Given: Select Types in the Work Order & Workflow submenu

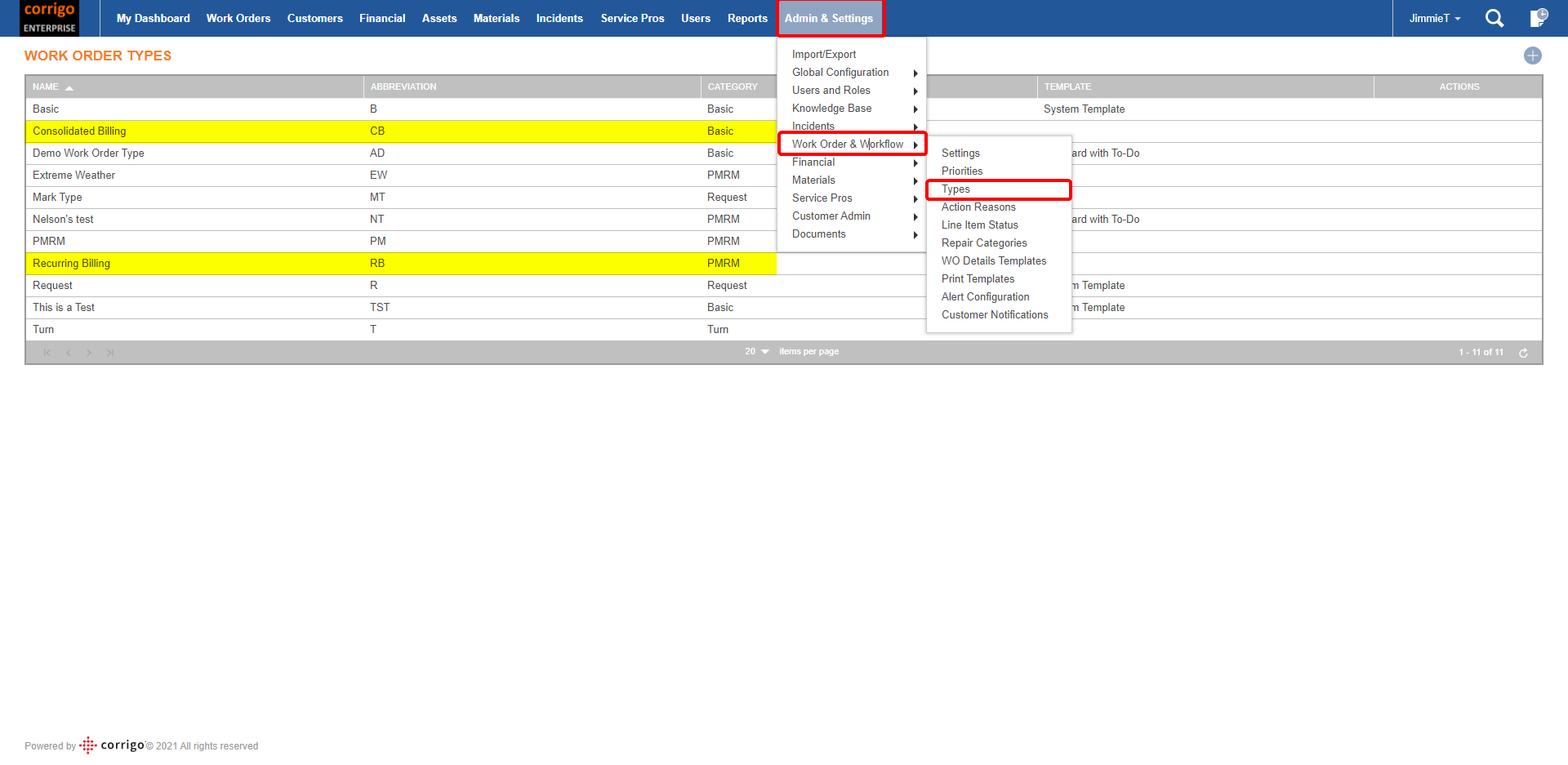Looking at the screenshot, I should coord(955,189).
